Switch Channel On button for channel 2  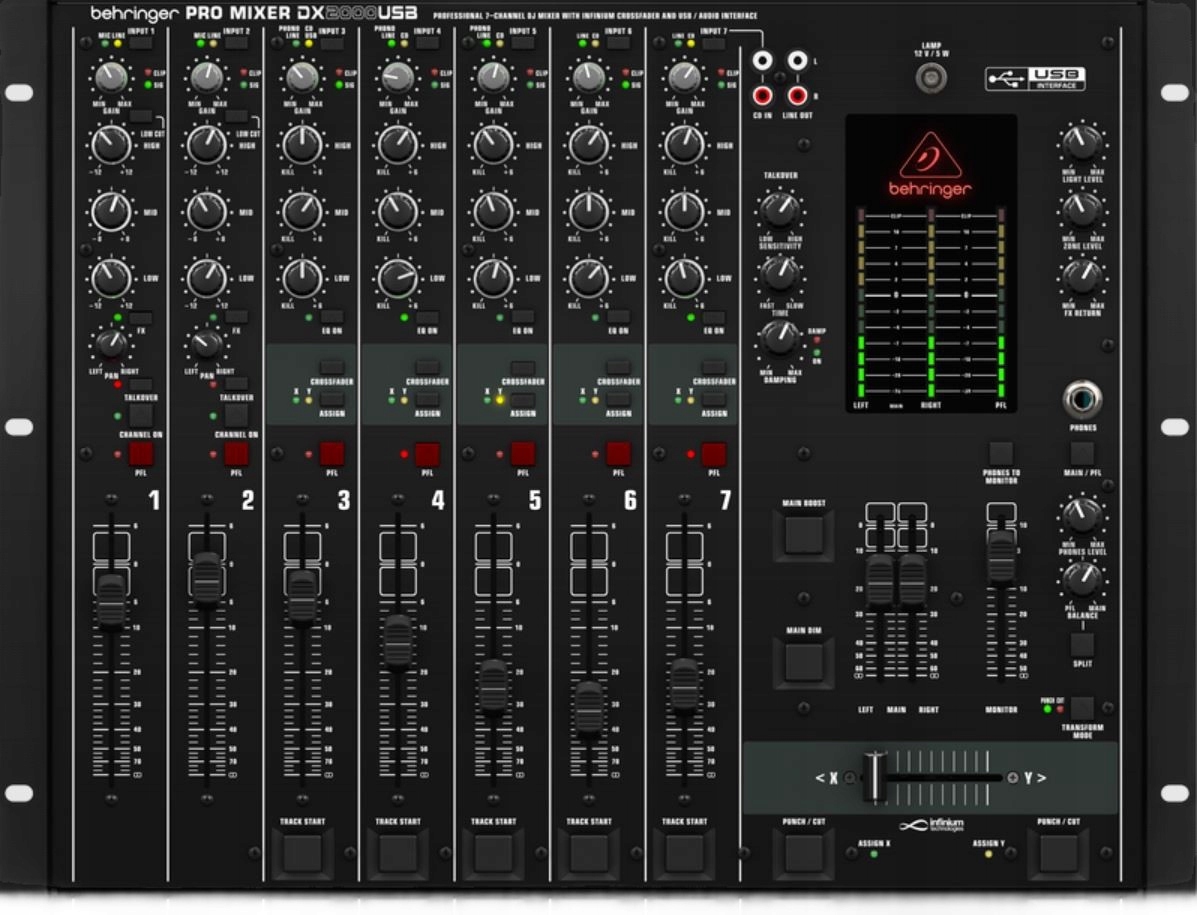tap(236, 416)
